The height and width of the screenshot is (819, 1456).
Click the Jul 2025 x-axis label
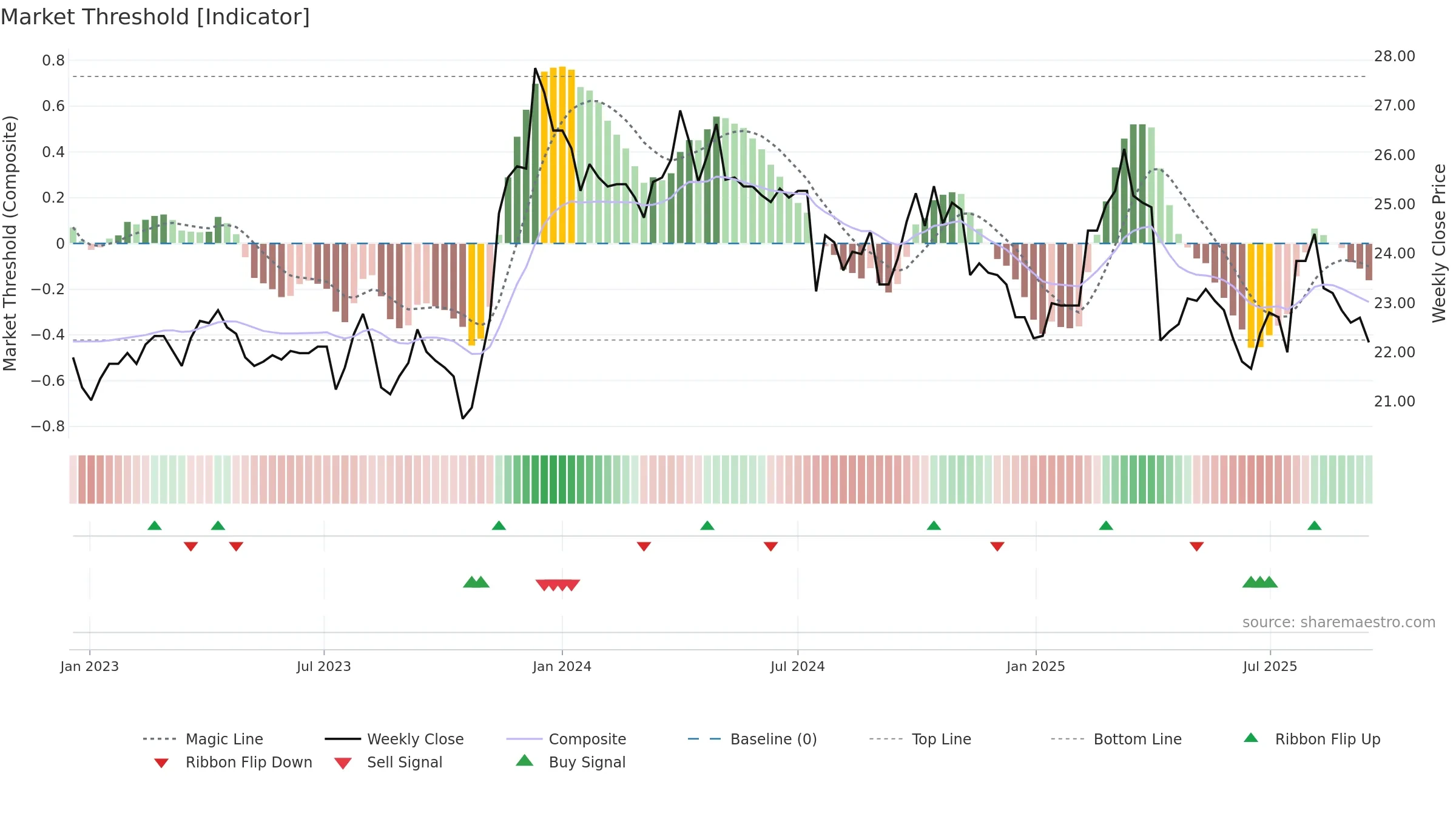tap(1270, 667)
